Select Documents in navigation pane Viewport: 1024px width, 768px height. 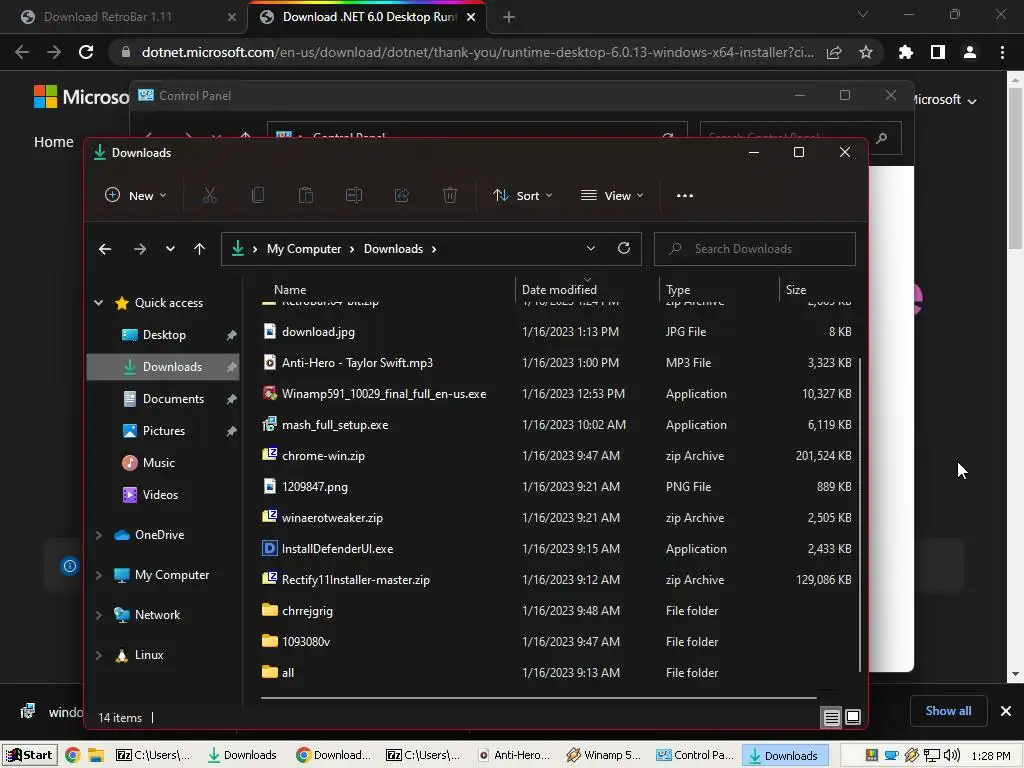point(163,399)
